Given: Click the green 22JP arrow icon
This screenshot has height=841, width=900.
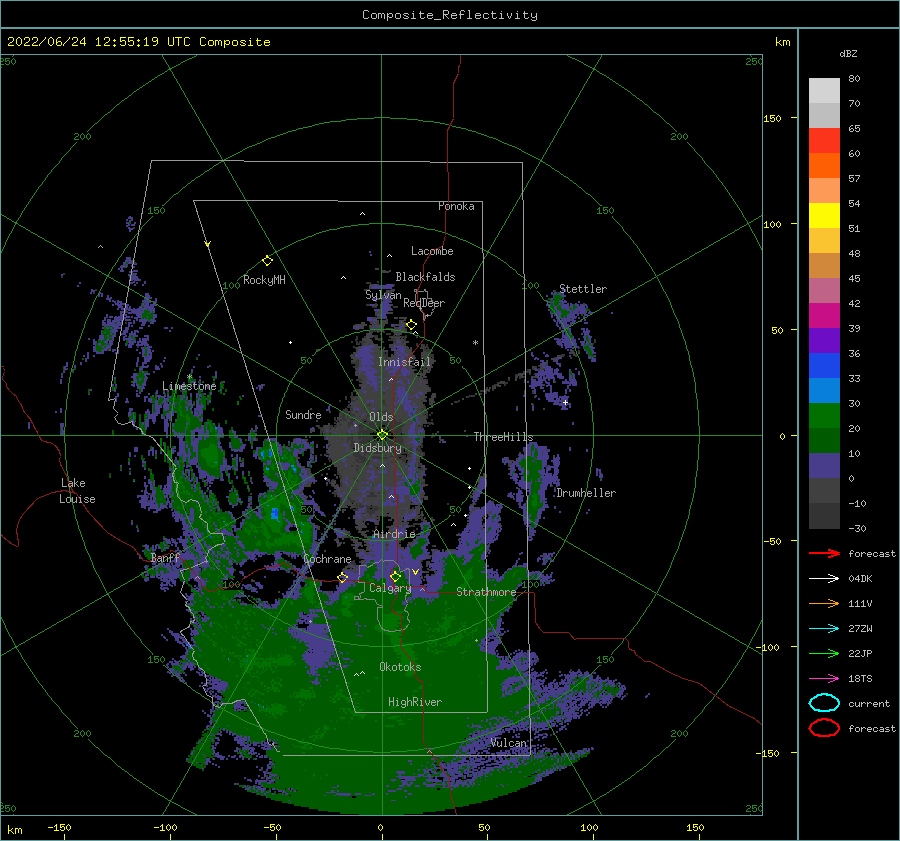Looking at the screenshot, I should (824, 653).
